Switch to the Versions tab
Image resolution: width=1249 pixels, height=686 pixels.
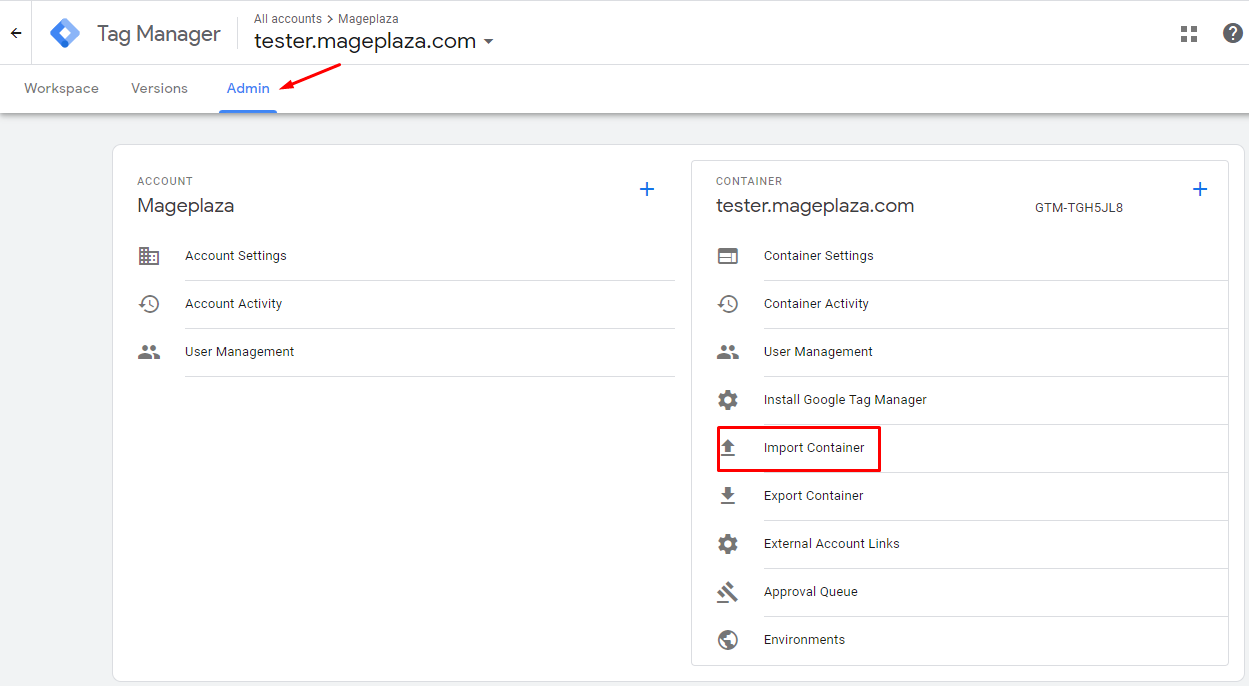tap(159, 88)
